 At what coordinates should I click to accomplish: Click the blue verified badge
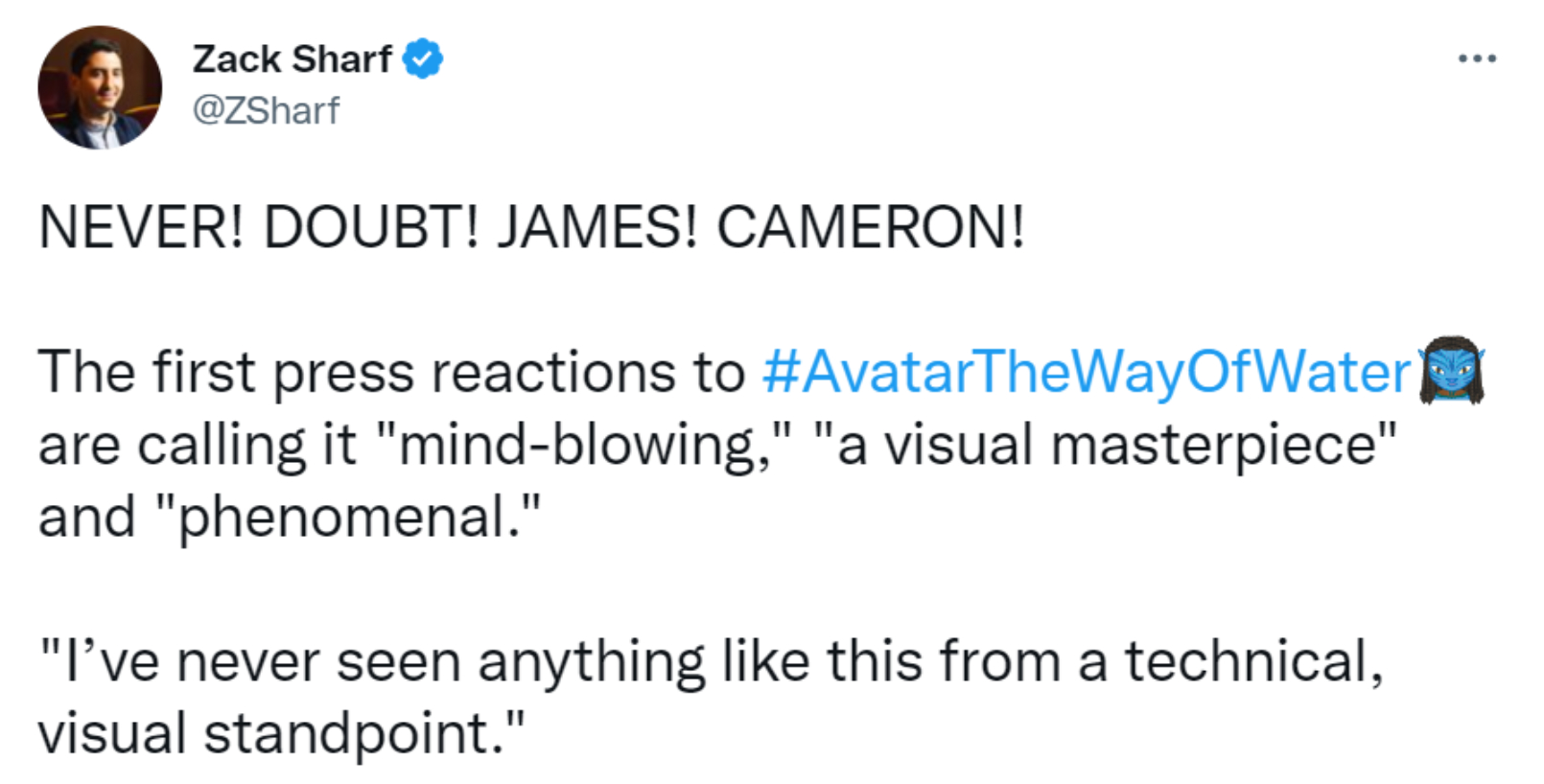(422, 59)
